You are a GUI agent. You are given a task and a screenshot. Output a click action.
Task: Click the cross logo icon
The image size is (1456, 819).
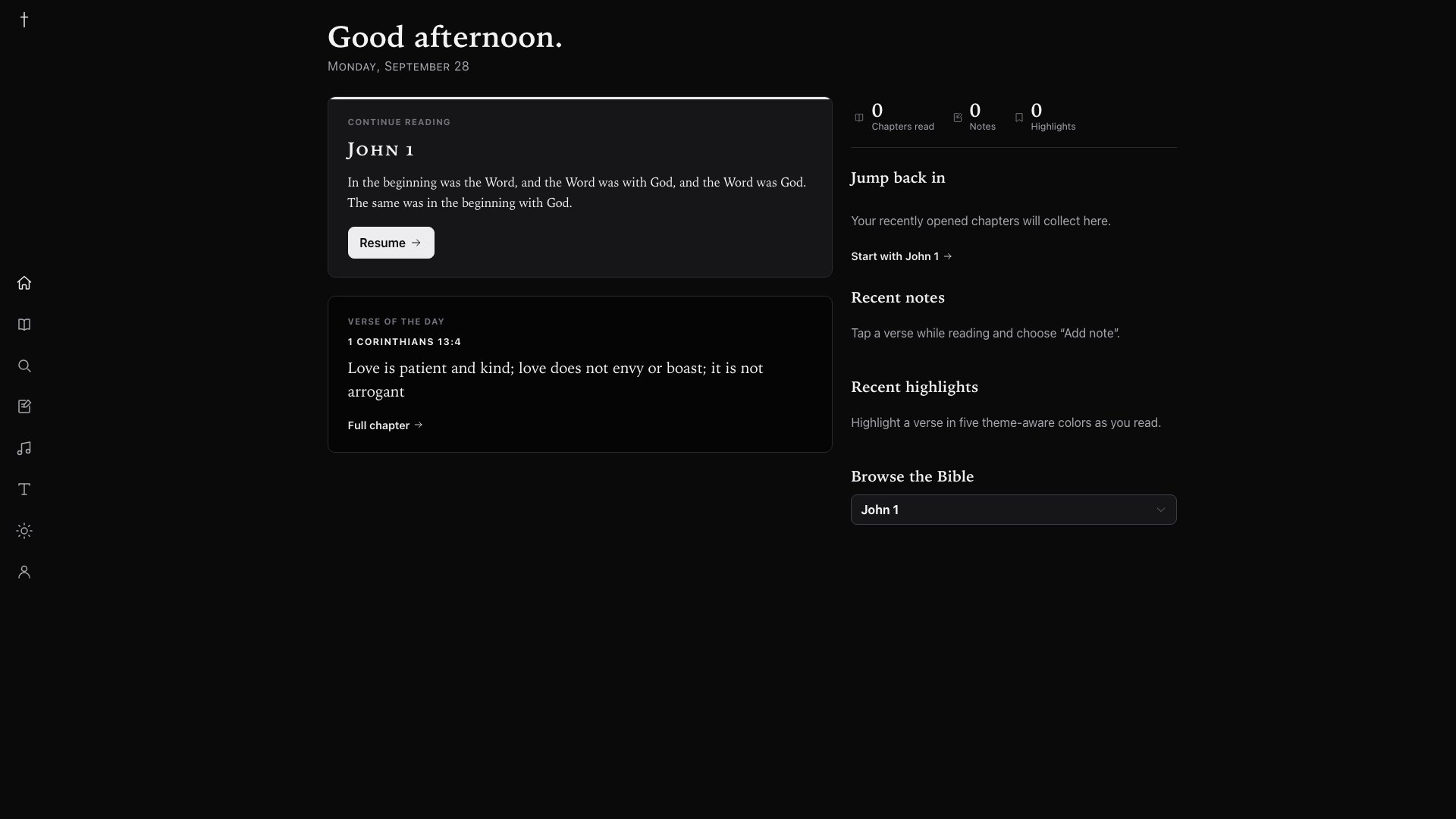[x=24, y=20]
